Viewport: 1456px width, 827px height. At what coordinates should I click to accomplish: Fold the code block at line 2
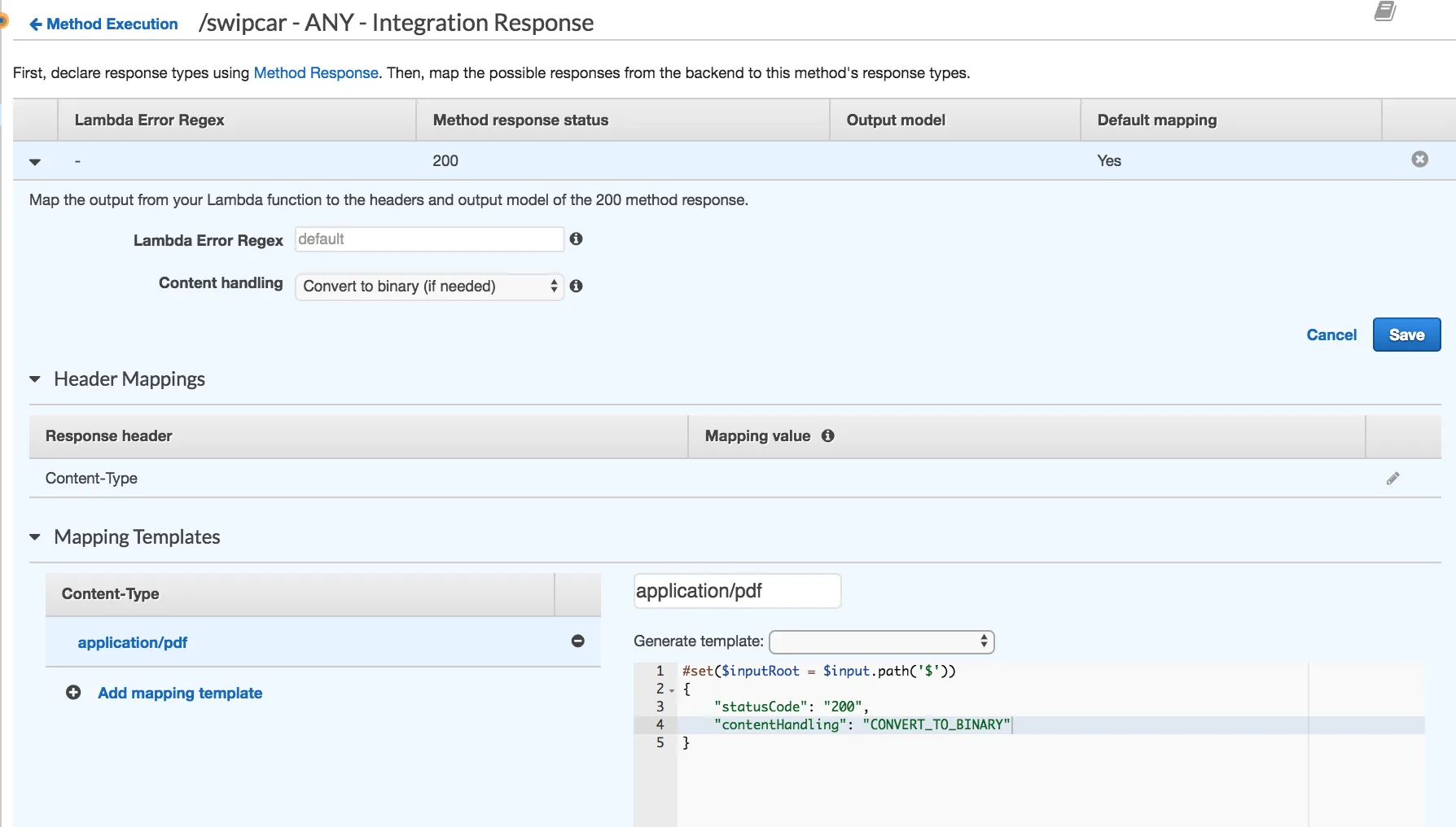coord(672,690)
